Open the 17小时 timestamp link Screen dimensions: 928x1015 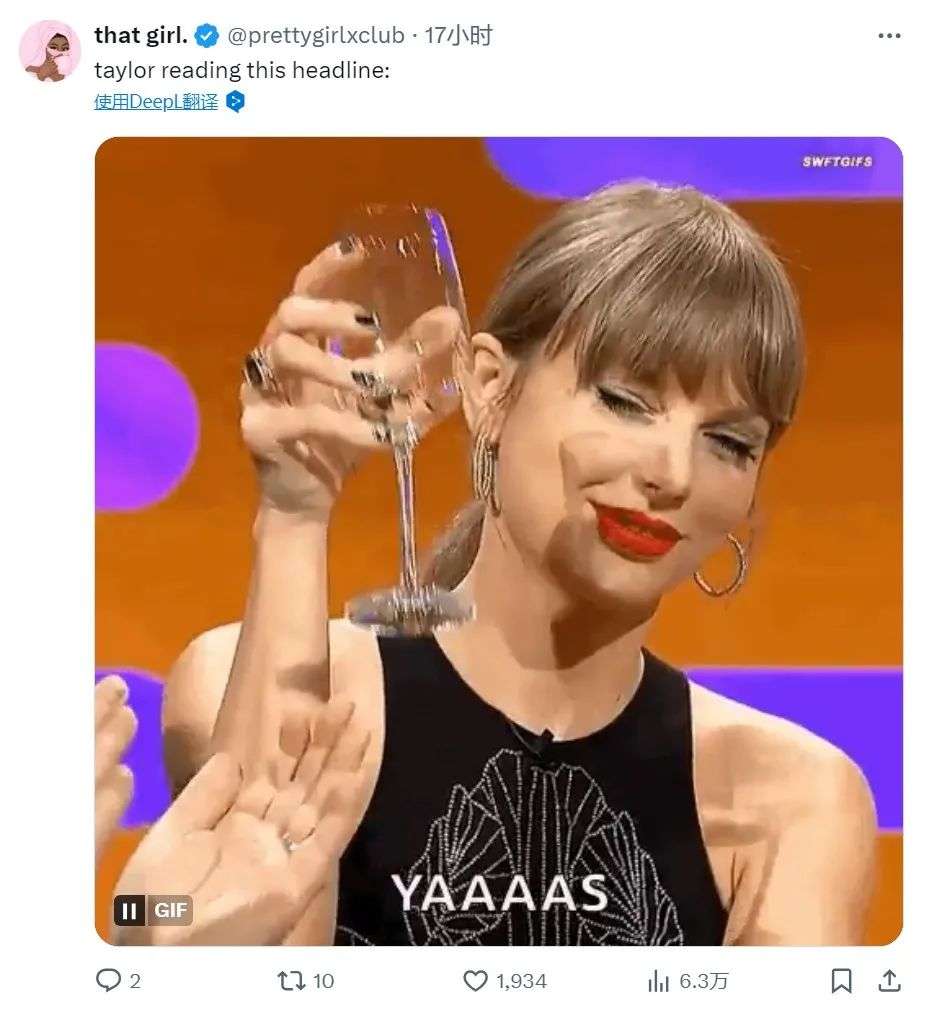click(459, 36)
